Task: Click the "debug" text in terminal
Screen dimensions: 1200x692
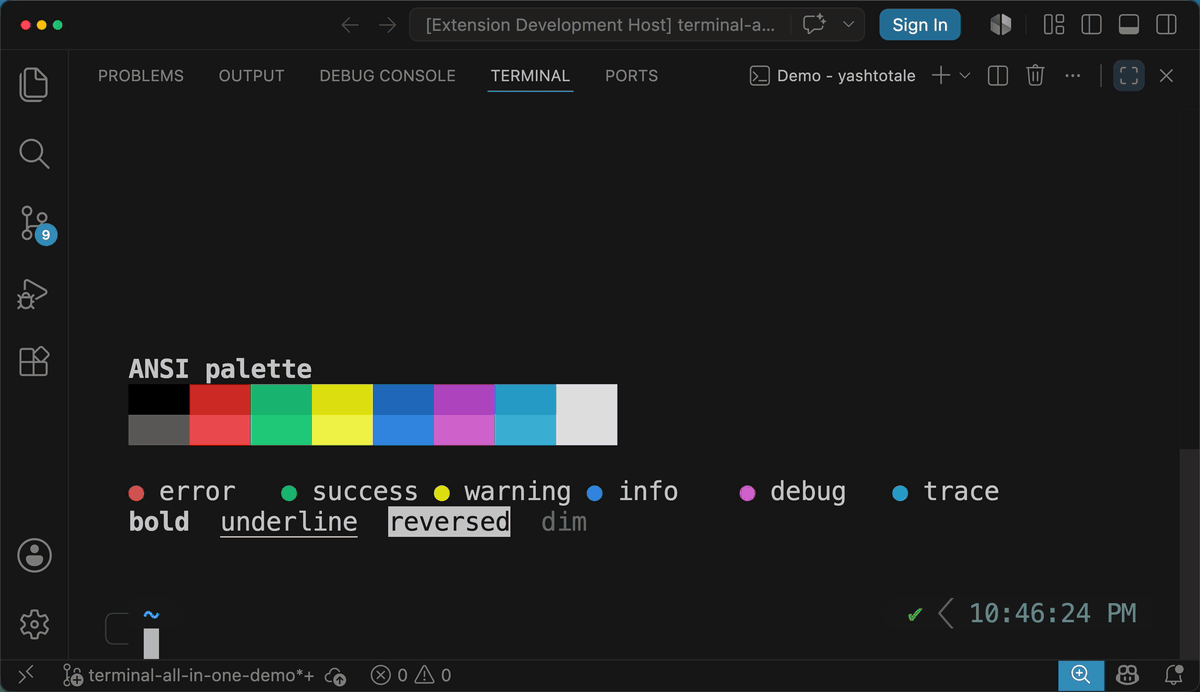Action: 808,492
